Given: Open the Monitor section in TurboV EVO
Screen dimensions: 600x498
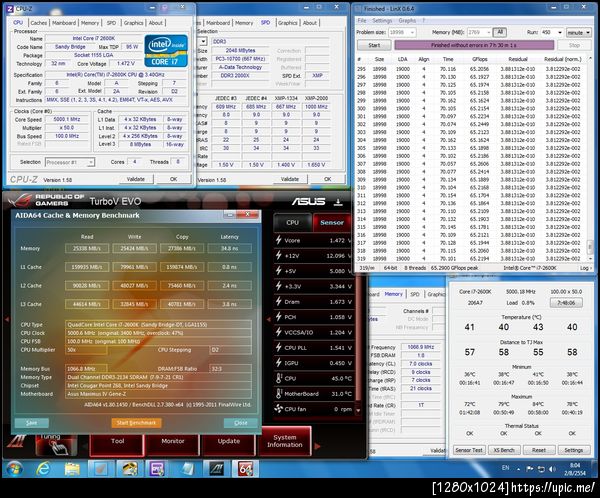Looking at the screenshot, I should click(x=173, y=441).
